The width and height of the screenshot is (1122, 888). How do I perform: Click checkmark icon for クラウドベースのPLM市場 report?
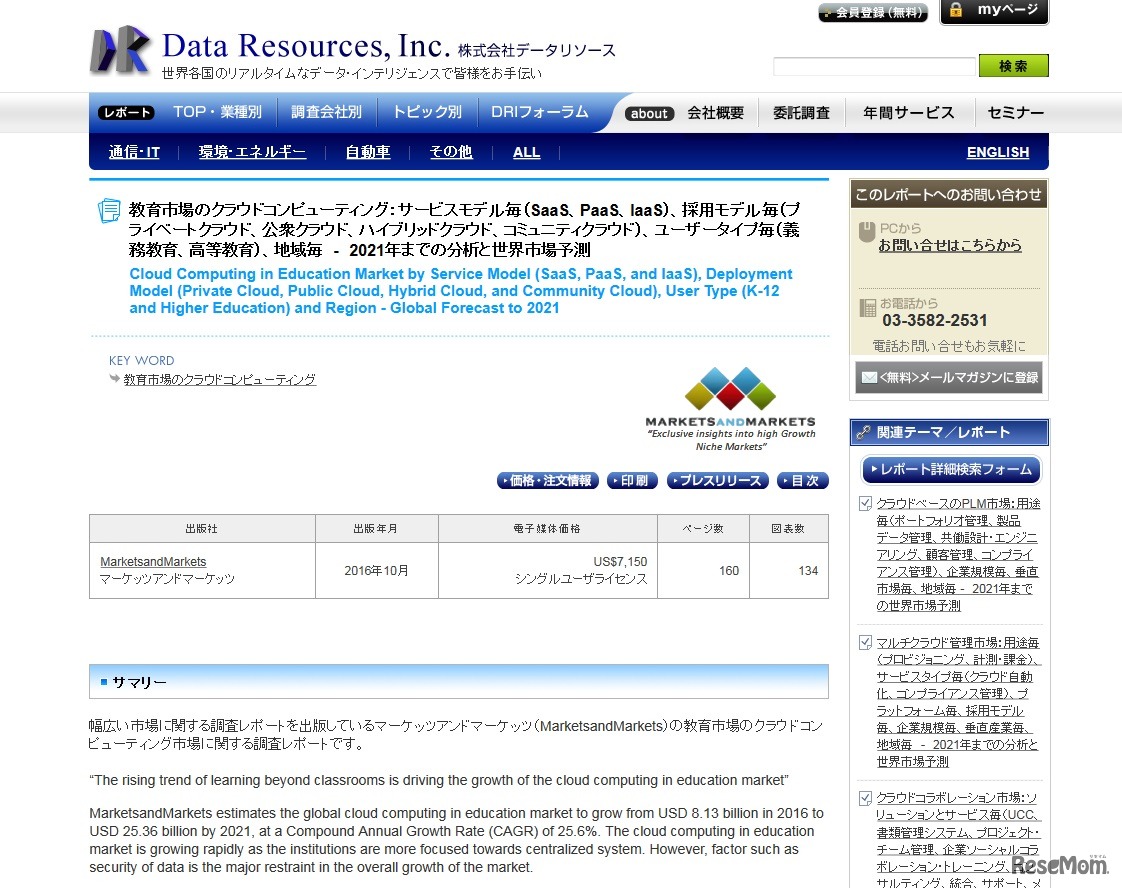[865, 503]
